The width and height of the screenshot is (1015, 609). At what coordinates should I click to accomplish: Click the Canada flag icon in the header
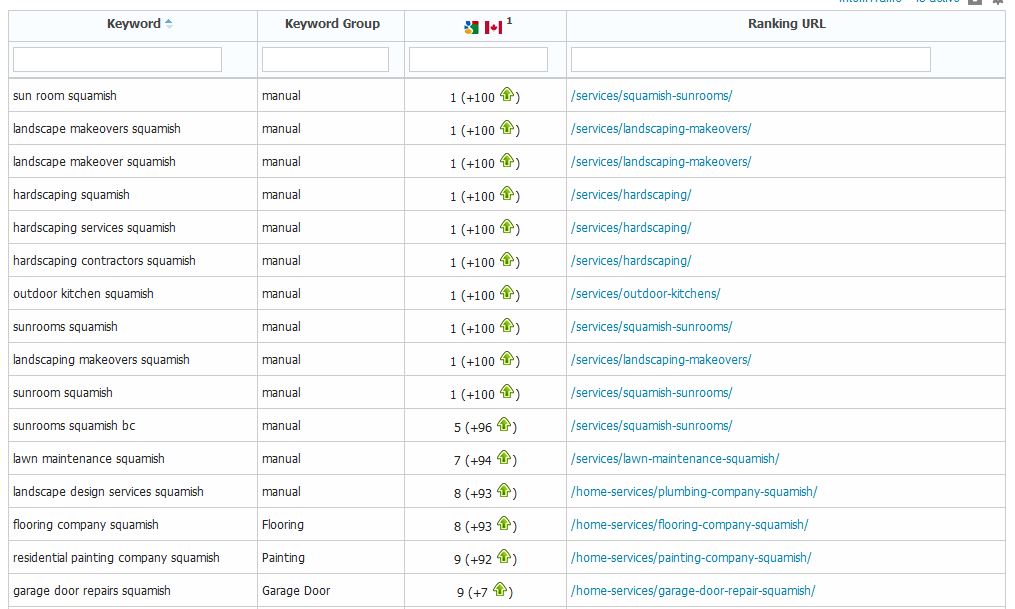point(493,27)
